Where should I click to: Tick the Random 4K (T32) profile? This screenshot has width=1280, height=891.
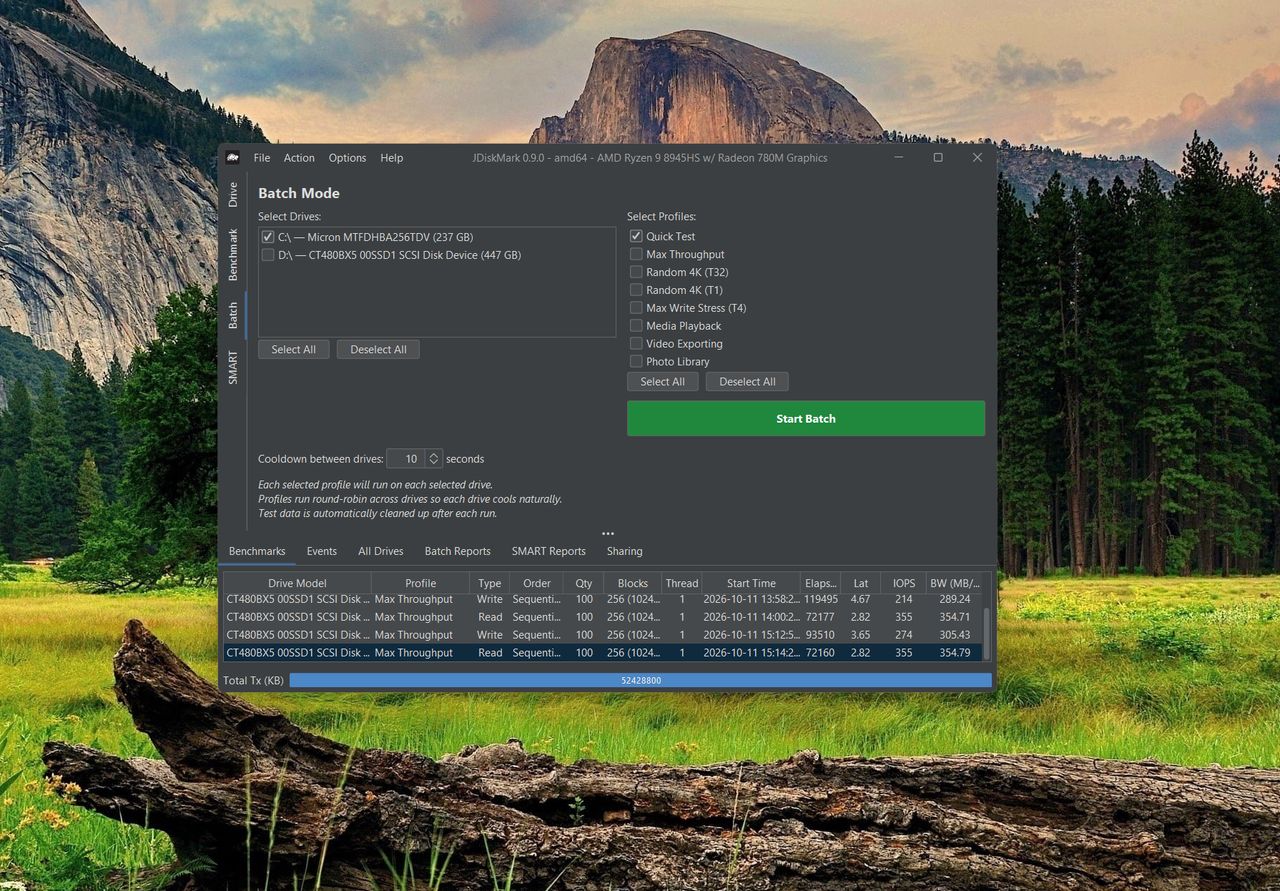(636, 272)
